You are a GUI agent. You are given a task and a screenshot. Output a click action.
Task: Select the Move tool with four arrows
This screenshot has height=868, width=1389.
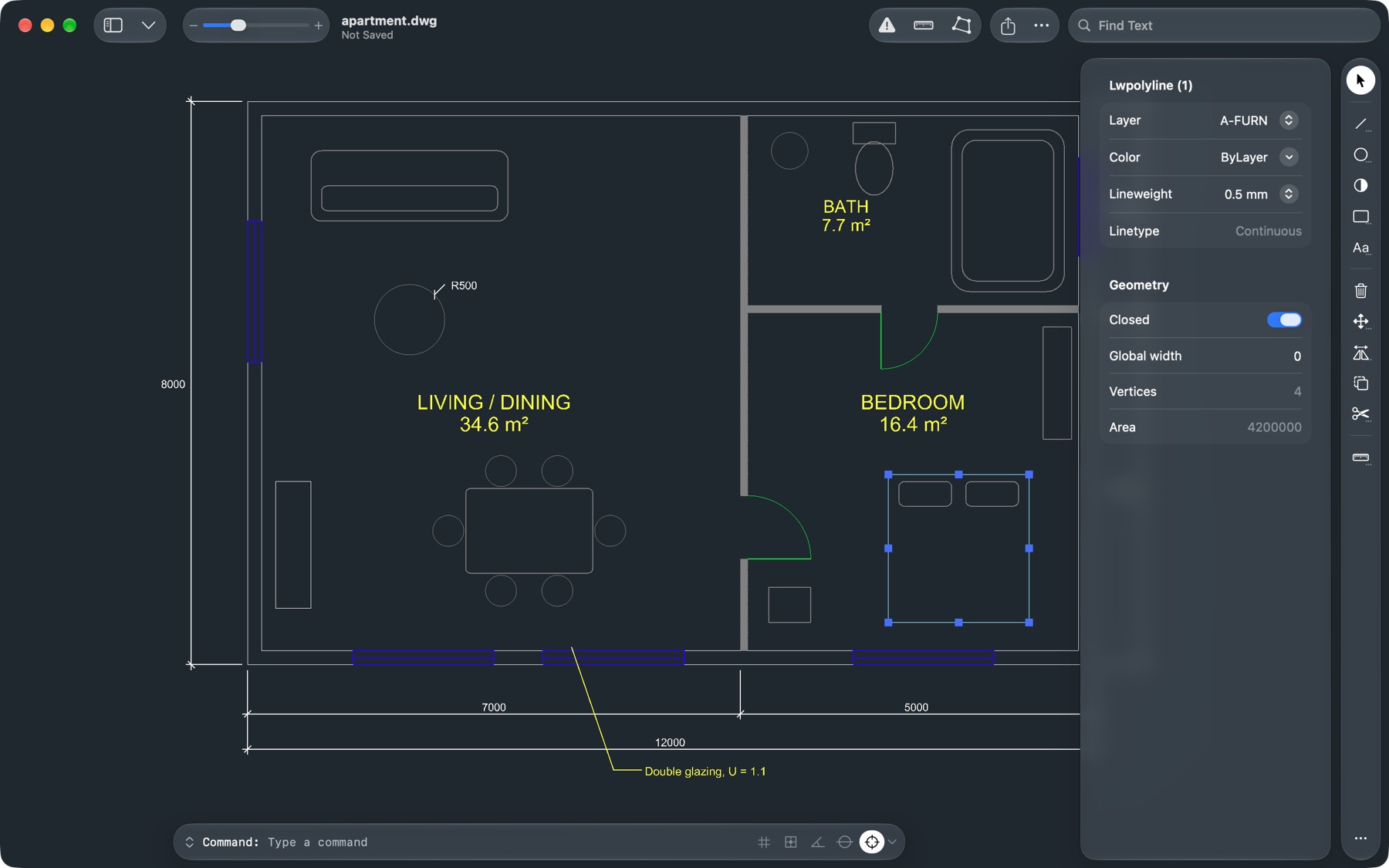pyautogui.click(x=1360, y=321)
